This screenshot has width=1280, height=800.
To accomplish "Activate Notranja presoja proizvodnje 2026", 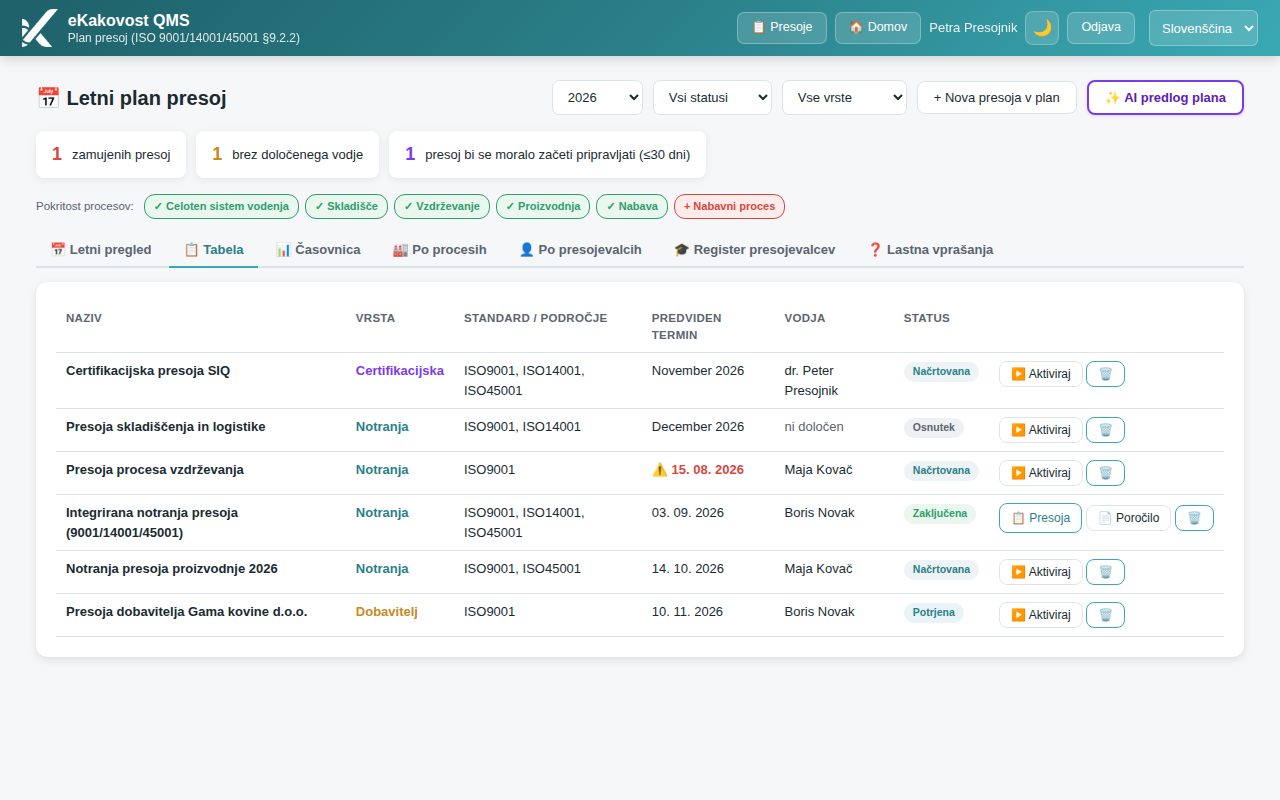I will (1041, 572).
